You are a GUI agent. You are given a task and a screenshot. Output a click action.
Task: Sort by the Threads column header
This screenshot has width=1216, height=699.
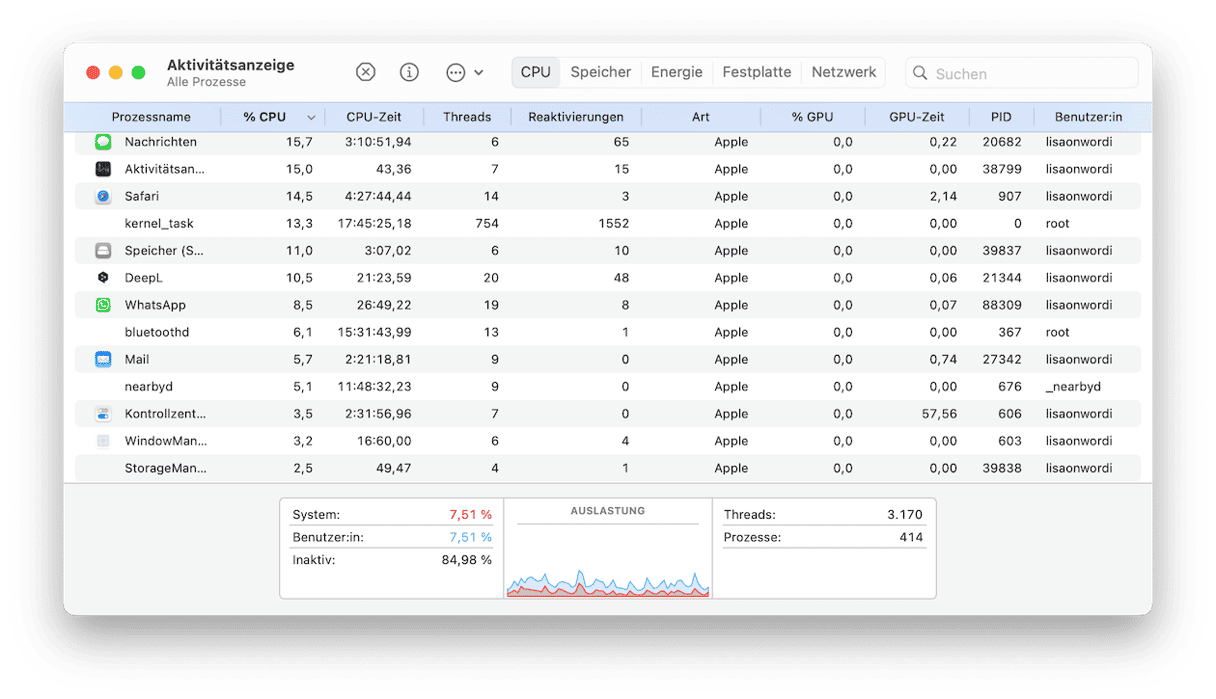click(467, 117)
